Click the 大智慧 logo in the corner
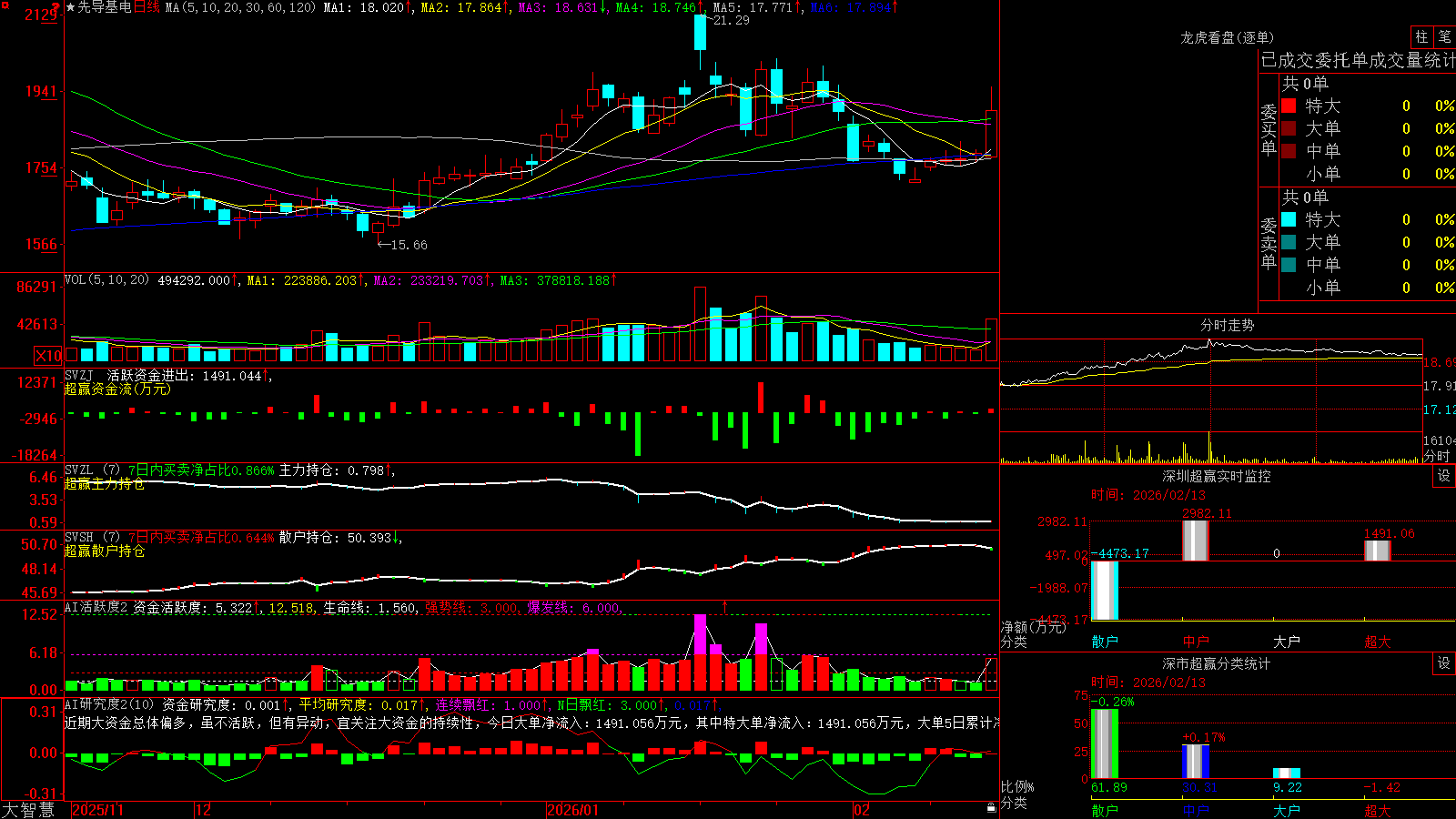Screen dimensions: 1456x819 coord(28,810)
